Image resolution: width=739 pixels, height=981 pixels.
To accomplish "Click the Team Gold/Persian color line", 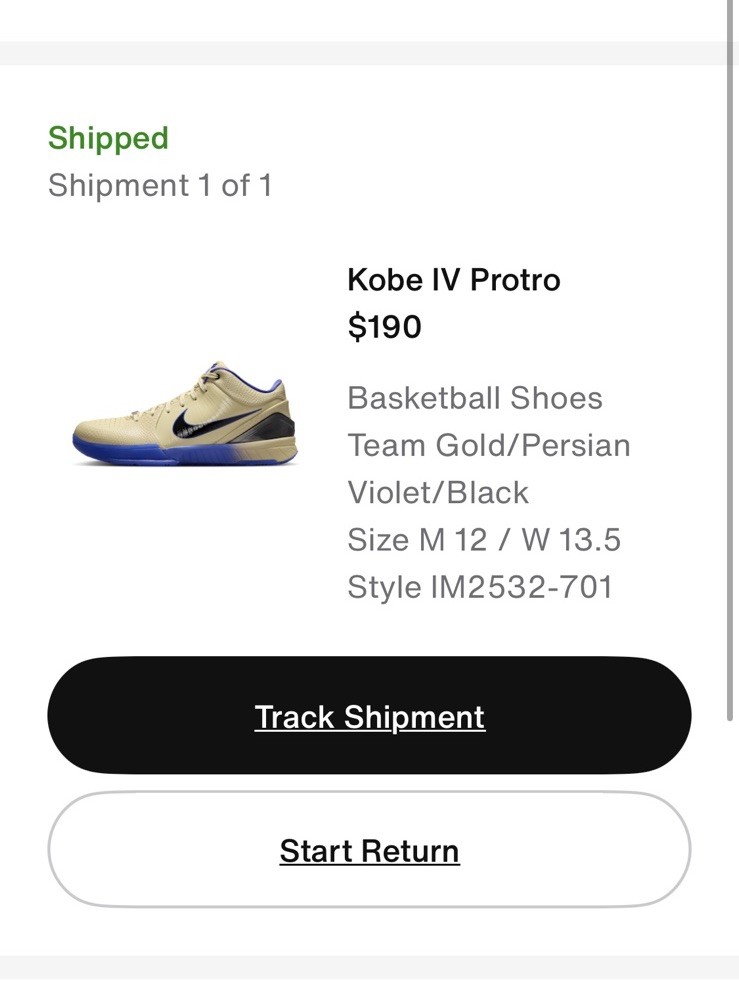I will click(x=489, y=445).
